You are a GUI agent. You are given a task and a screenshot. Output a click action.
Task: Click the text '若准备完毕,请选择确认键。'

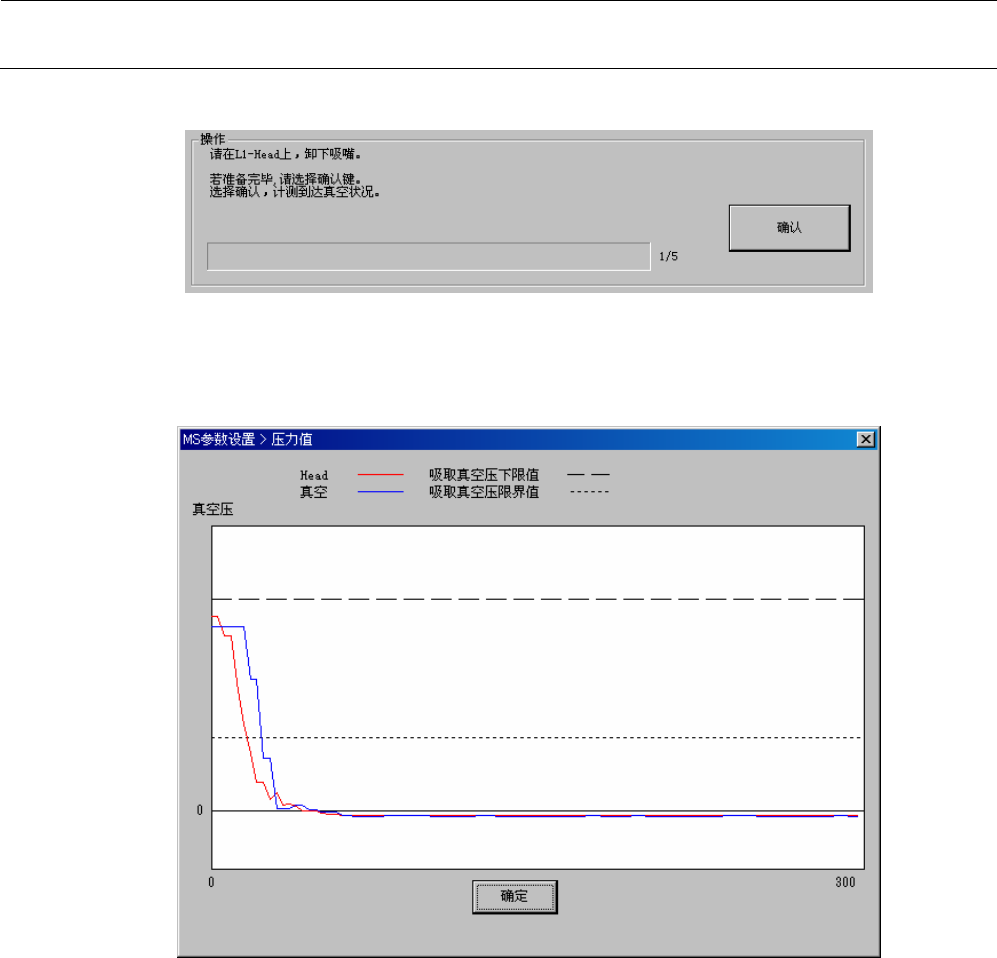pyautogui.click(x=285, y=179)
